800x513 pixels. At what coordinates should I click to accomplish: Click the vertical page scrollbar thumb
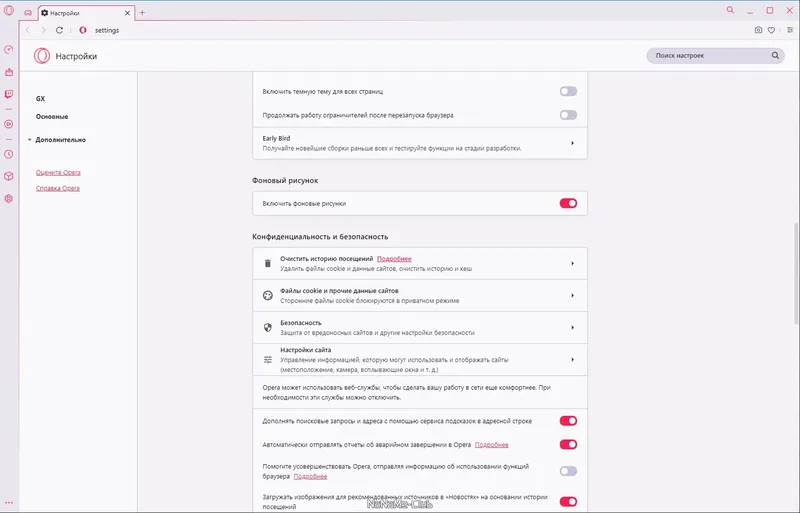(796, 274)
